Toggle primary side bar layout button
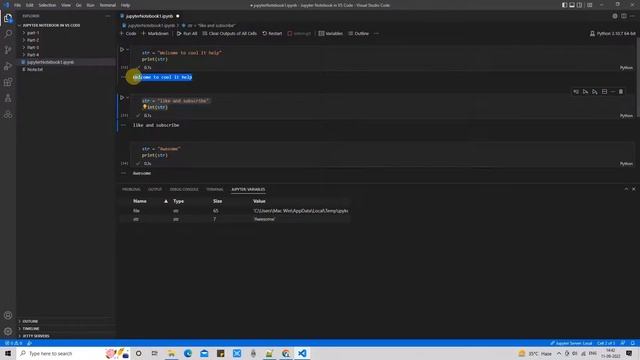 point(564,5)
